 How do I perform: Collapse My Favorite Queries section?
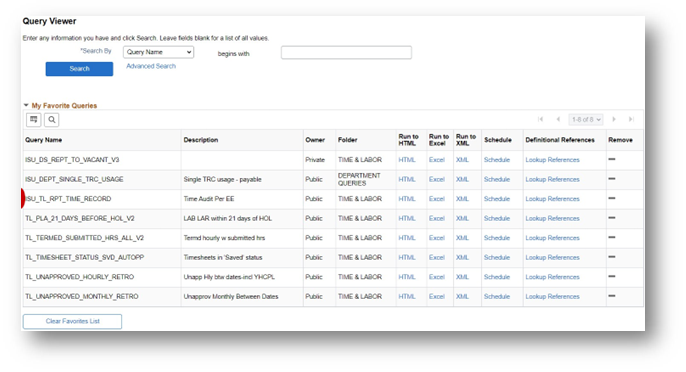[x=26, y=105]
